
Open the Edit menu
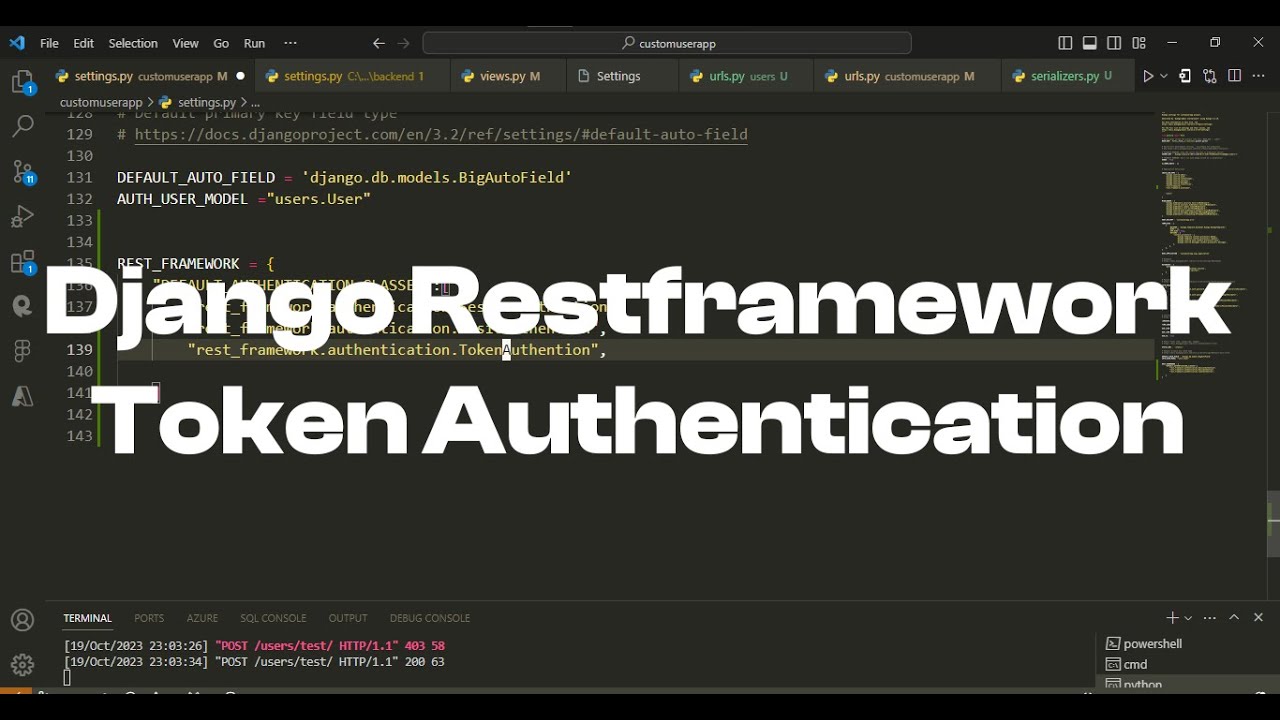(x=84, y=43)
